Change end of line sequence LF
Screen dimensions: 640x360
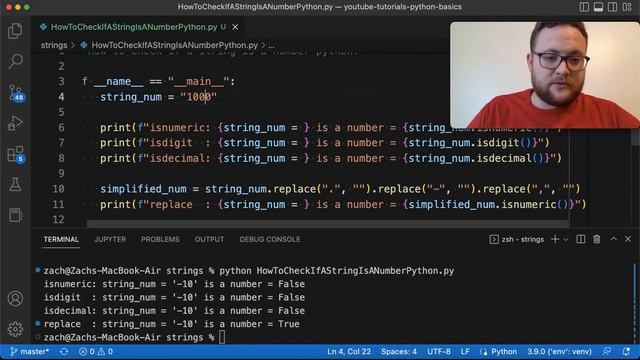coord(465,351)
